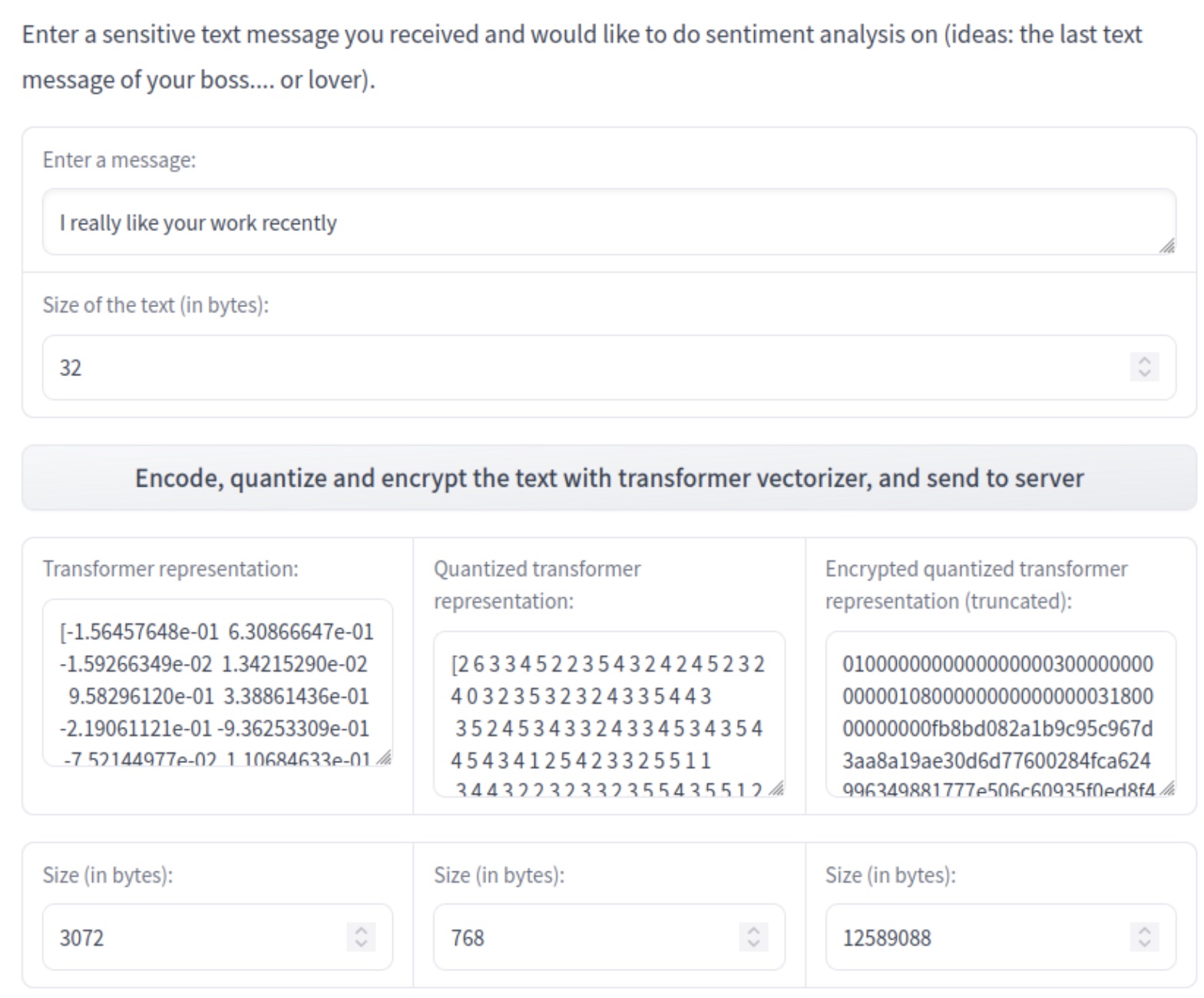Click the Quantized transformer representation text box
1204x998 pixels.
(608, 713)
